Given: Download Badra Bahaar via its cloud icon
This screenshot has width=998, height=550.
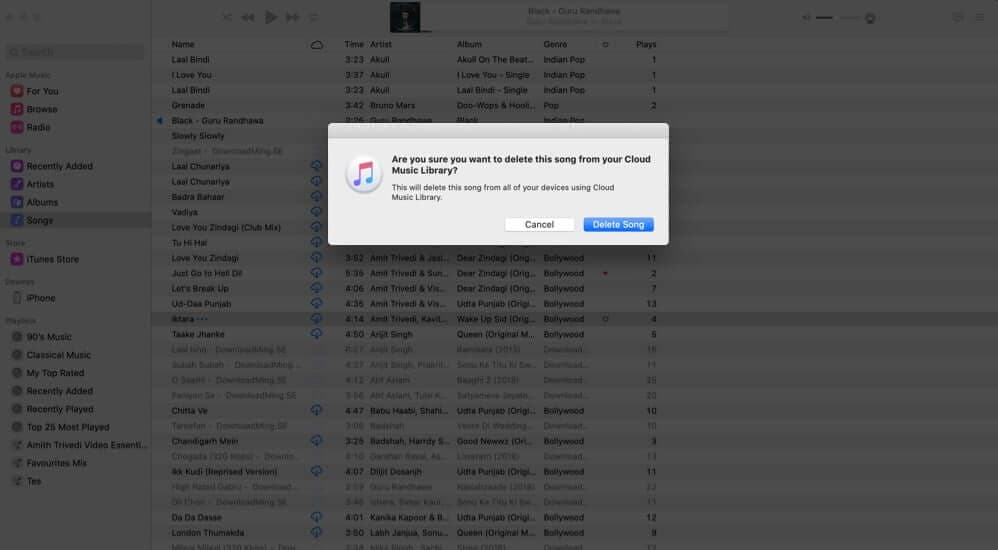Looking at the screenshot, I should 316,196.
